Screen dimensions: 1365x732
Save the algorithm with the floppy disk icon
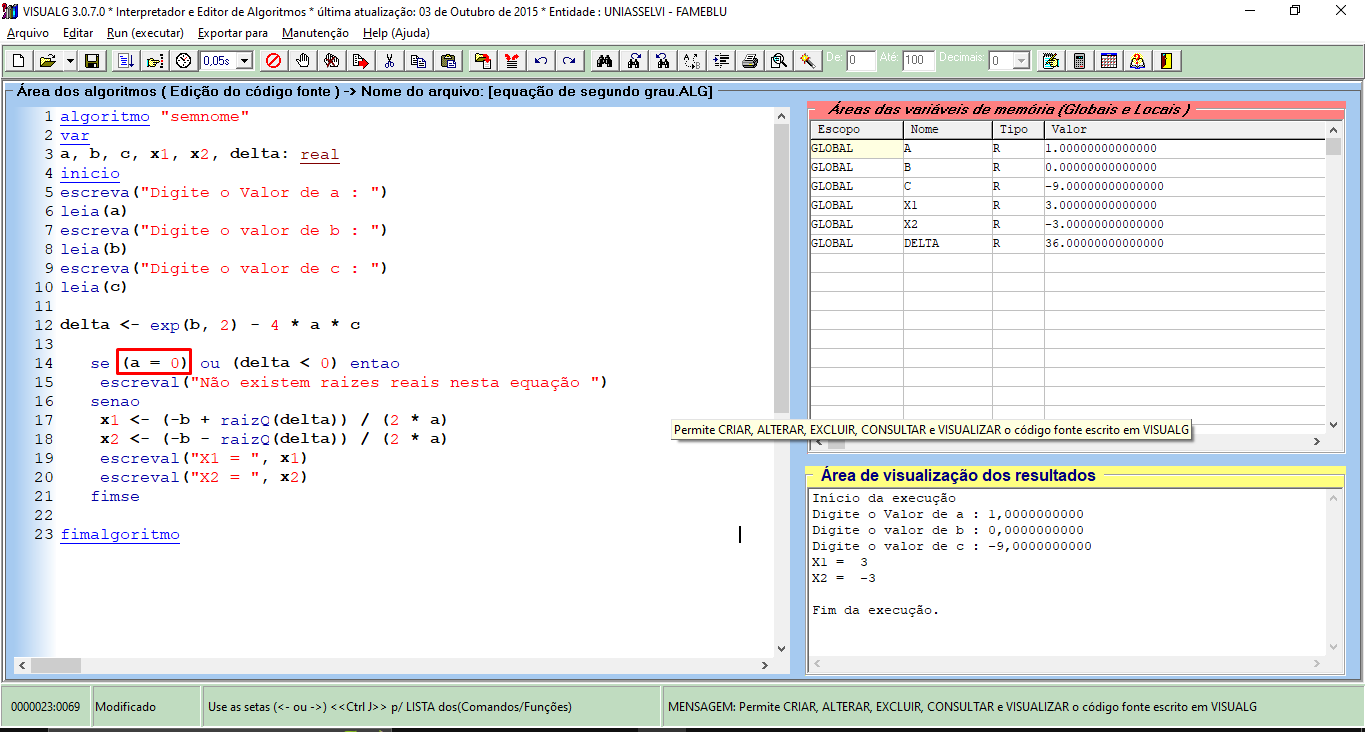91,61
